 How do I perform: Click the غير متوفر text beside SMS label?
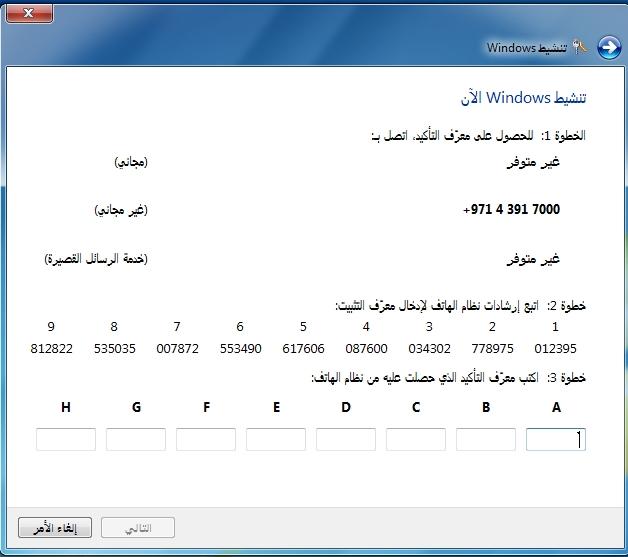click(x=533, y=259)
